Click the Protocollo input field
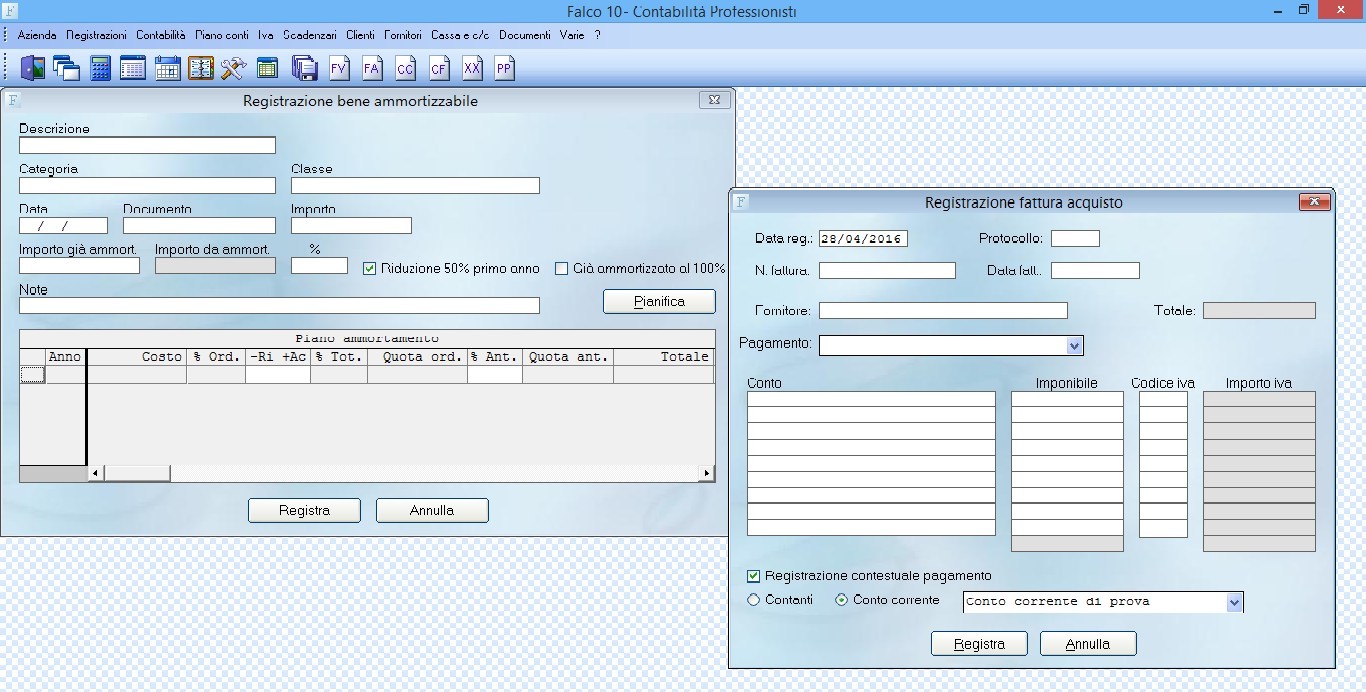Viewport: 1366px width, 692px height. coord(1075,239)
